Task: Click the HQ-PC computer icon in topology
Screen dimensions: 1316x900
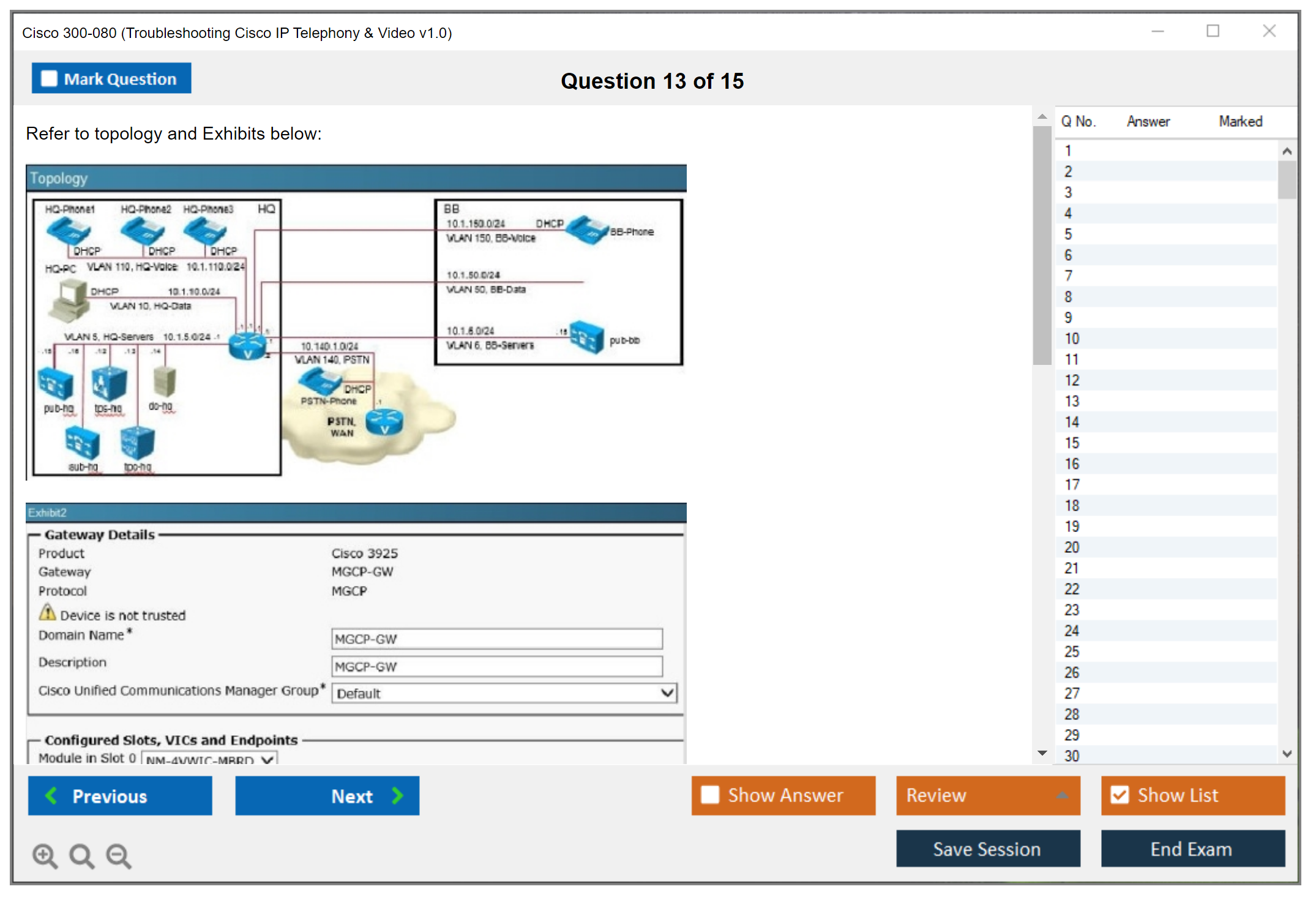Action: tap(69, 301)
